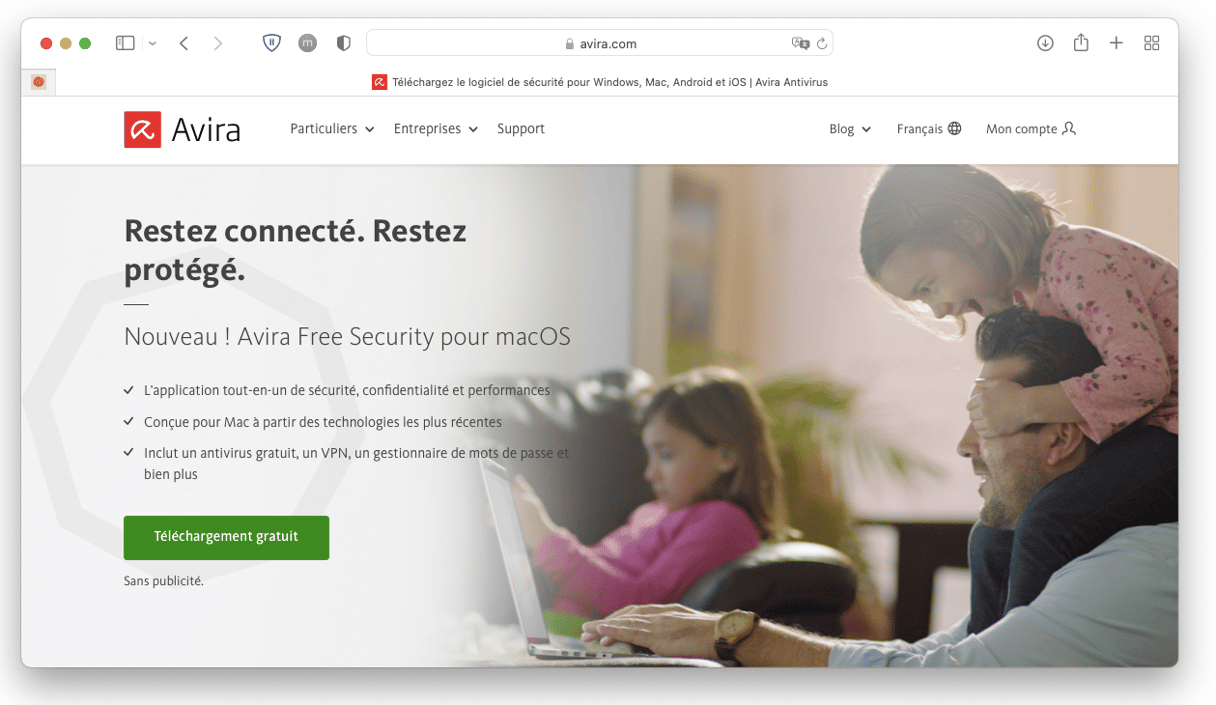Image resolution: width=1216 pixels, height=705 pixels.
Task: Open the Support menu item
Action: pyautogui.click(x=521, y=129)
